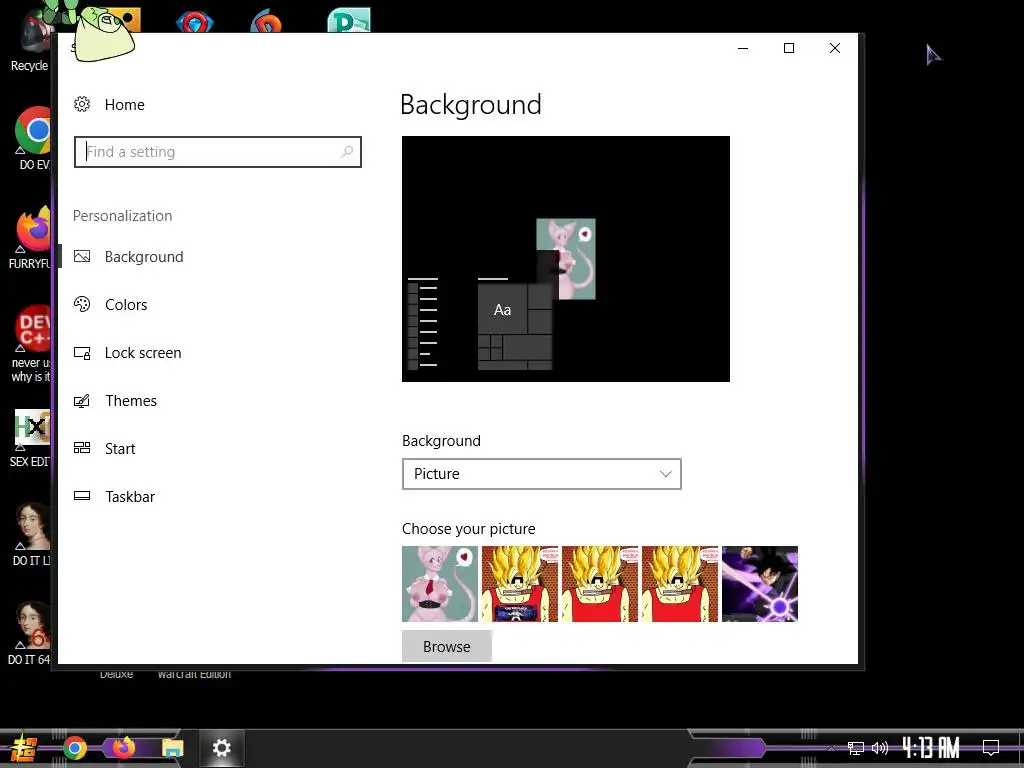Focus the Find a setting search box

[217, 152]
